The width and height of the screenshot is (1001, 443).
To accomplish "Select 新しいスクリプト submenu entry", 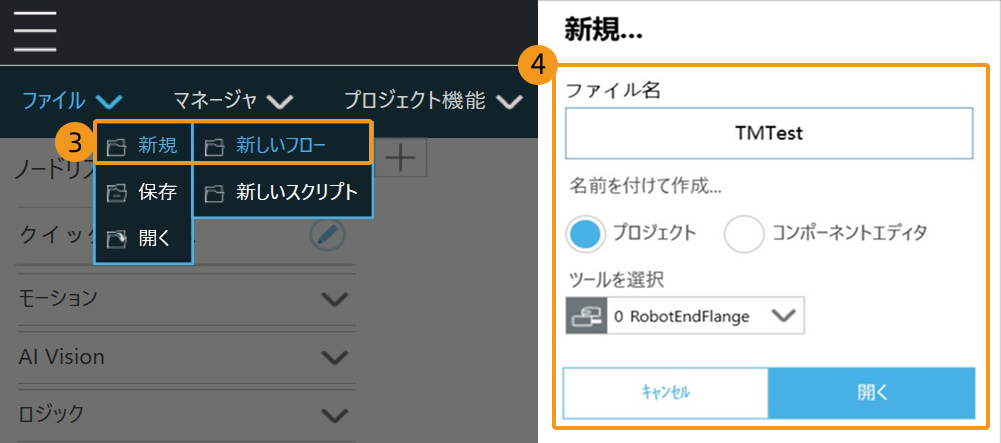I will [282, 192].
